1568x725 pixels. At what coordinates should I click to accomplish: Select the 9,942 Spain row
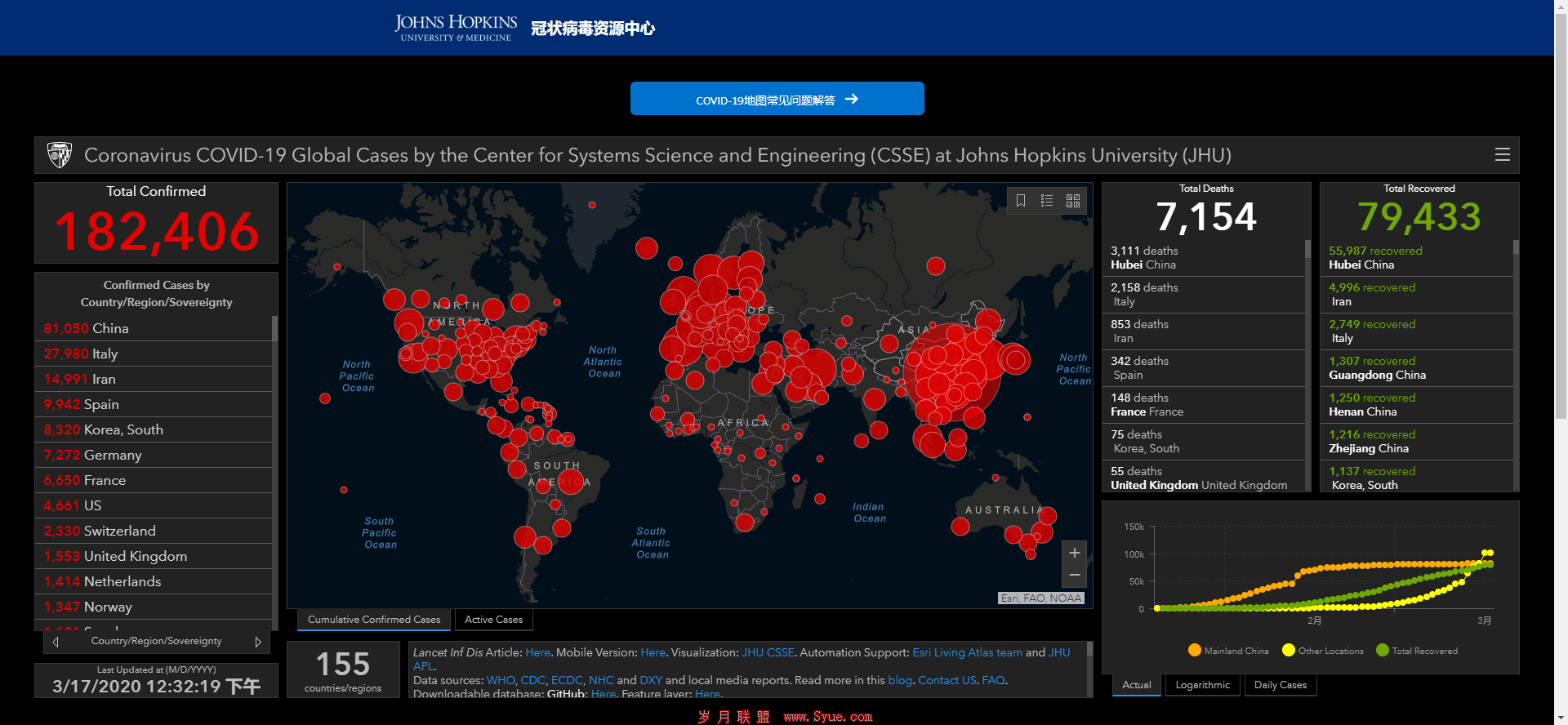point(154,404)
